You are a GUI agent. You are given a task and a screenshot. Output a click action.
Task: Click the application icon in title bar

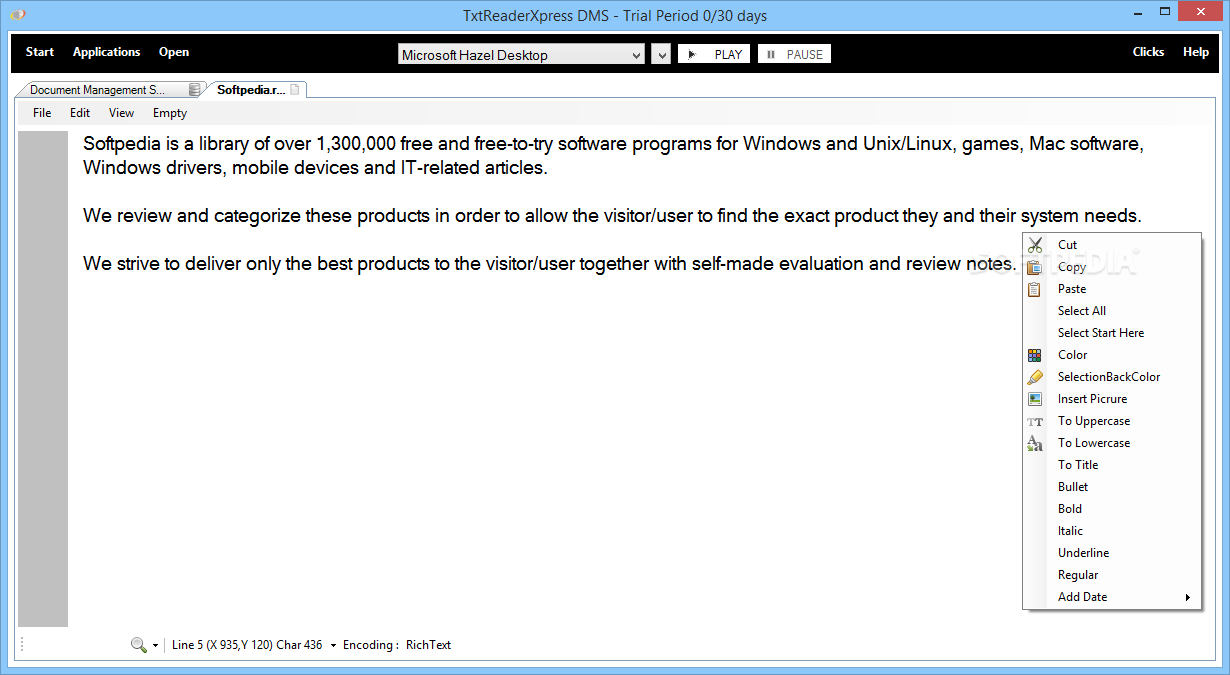pos(18,15)
